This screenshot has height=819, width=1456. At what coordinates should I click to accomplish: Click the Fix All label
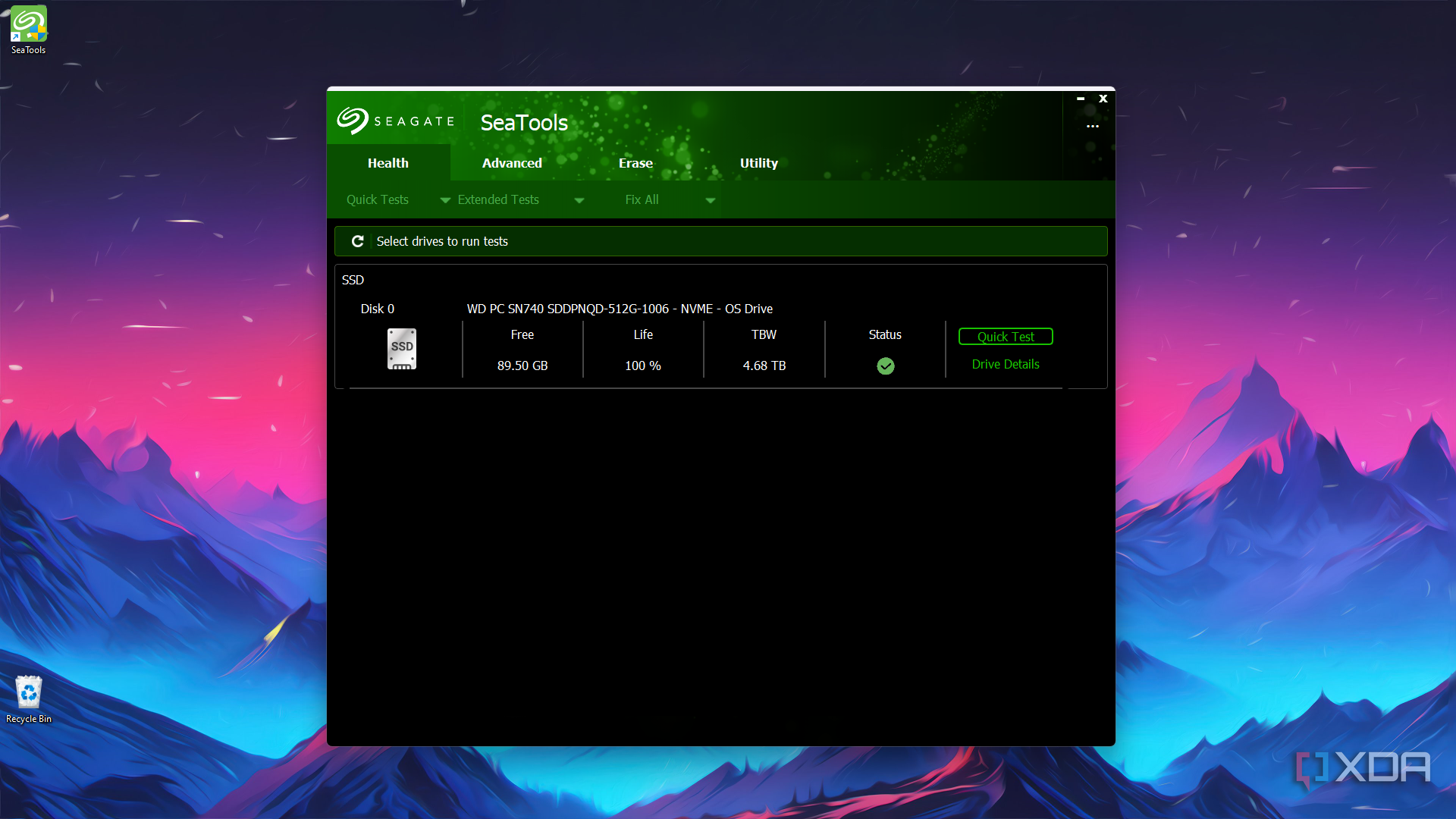pyautogui.click(x=642, y=199)
